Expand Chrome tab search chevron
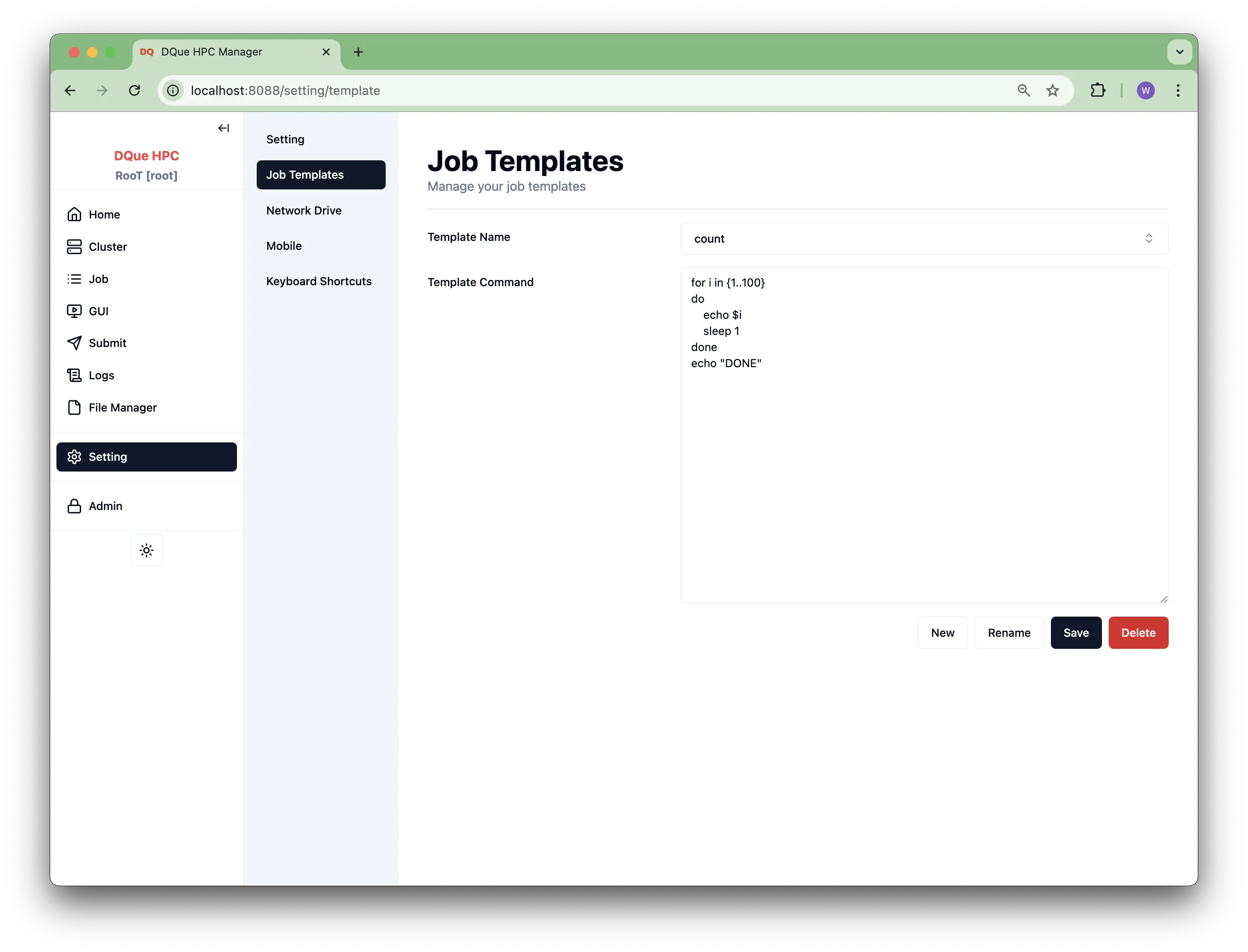1248x952 pixels. tap(1179, 52)
